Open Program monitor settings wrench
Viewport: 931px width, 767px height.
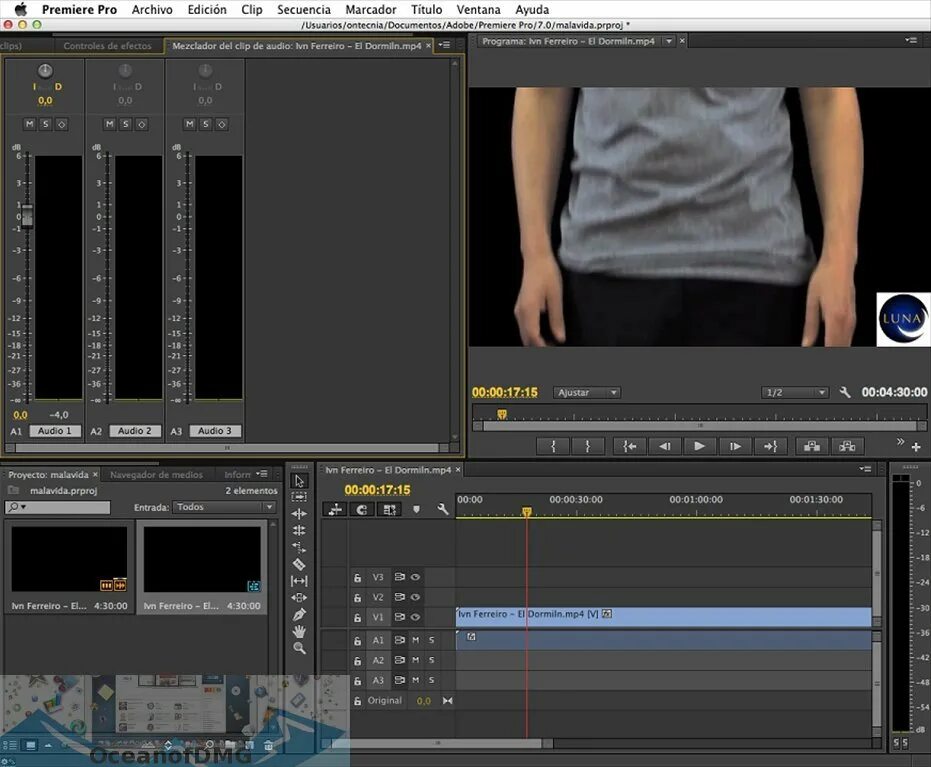click(x=845, y=392)
